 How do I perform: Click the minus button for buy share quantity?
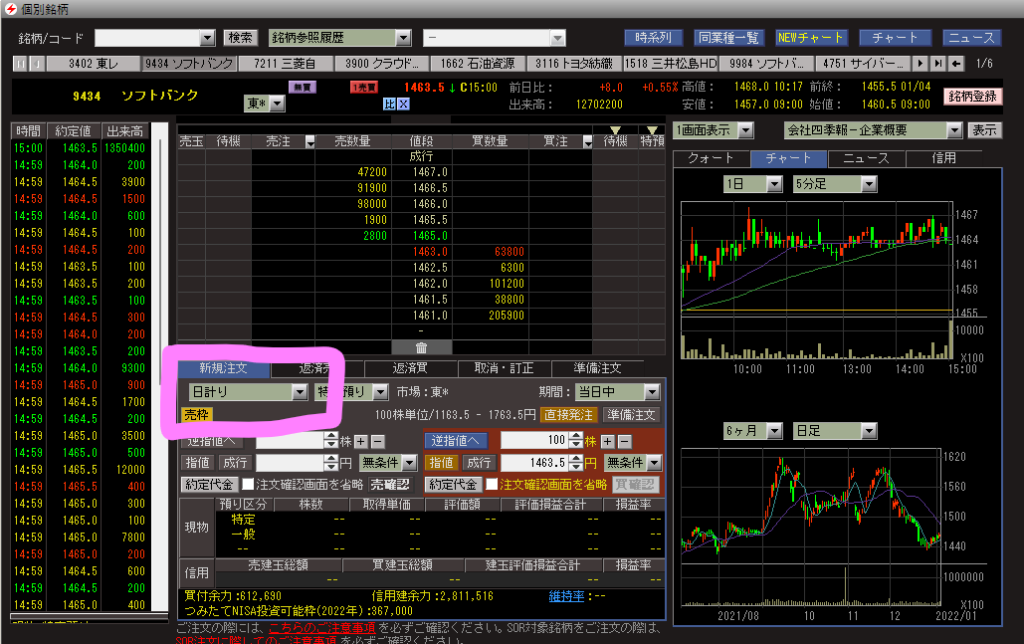coord(624,442)
